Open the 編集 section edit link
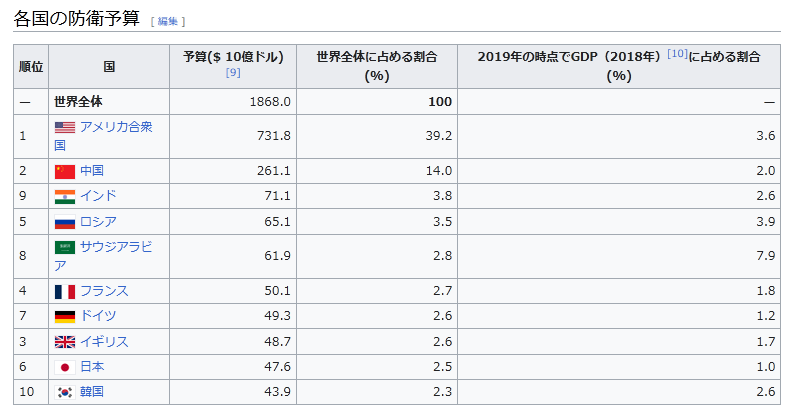The height and width of the screenshot is (414, 790). (x=168, y=21)
